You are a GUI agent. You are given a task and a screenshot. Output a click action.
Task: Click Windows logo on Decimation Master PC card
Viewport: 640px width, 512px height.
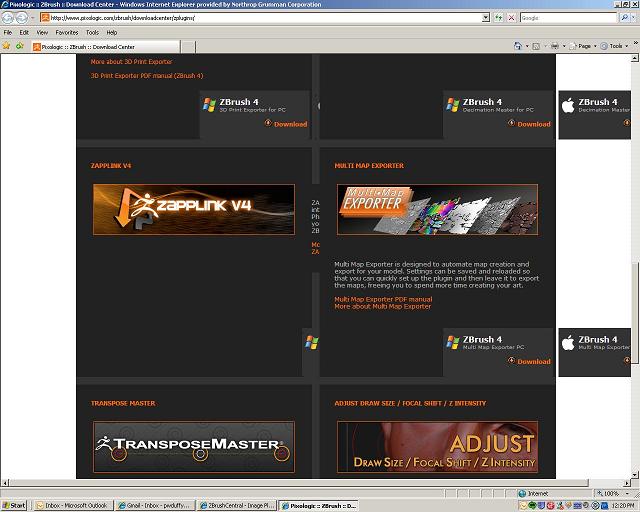[453, 105]
